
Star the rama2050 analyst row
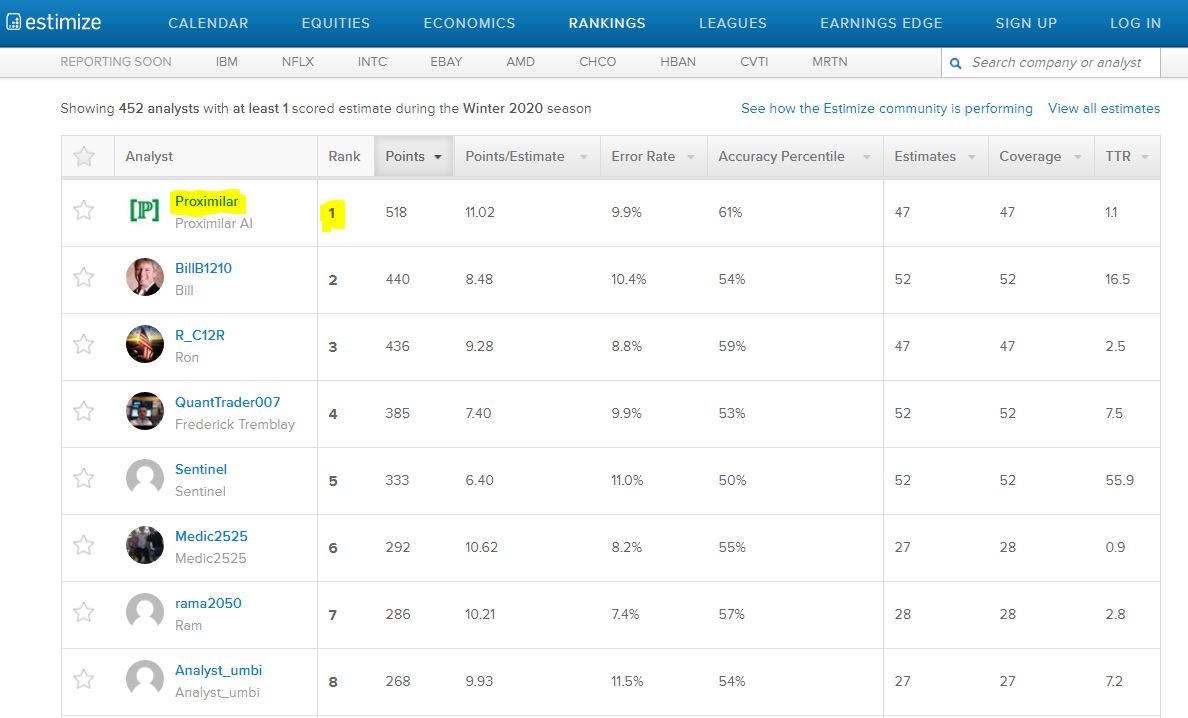tap(83, 612)
